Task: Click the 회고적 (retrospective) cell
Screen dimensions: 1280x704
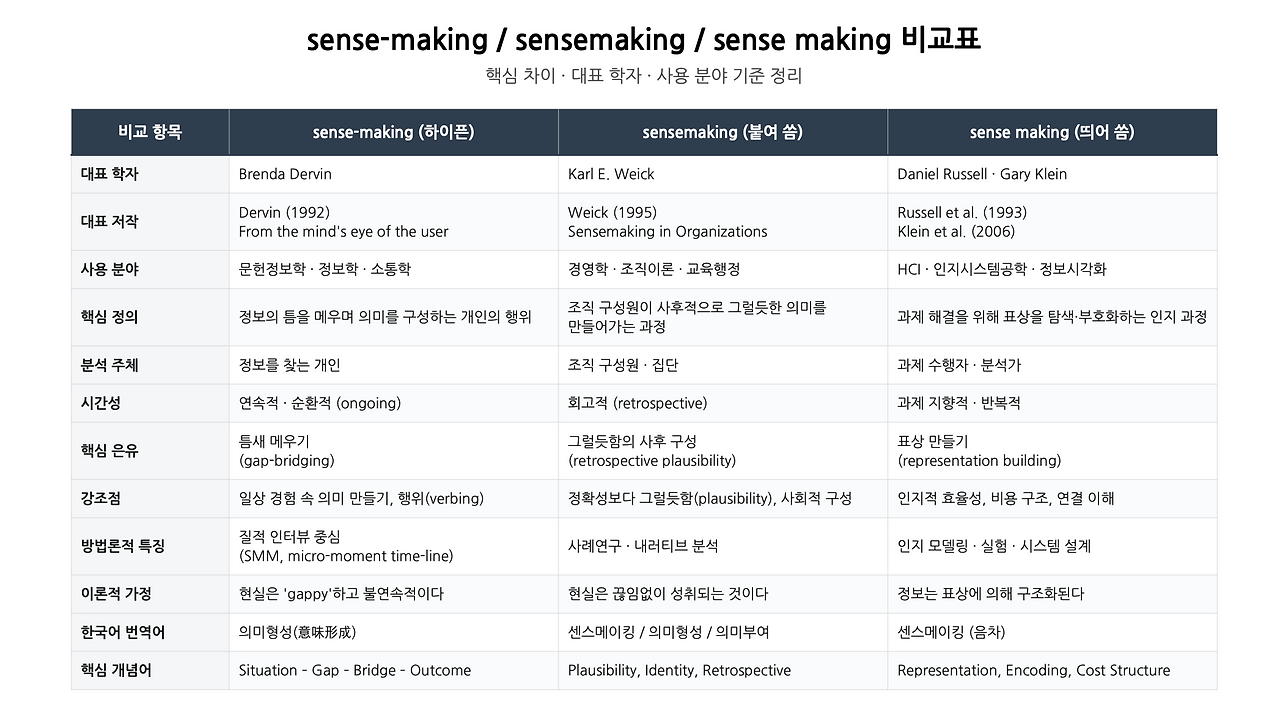Action: click(722, 403)
